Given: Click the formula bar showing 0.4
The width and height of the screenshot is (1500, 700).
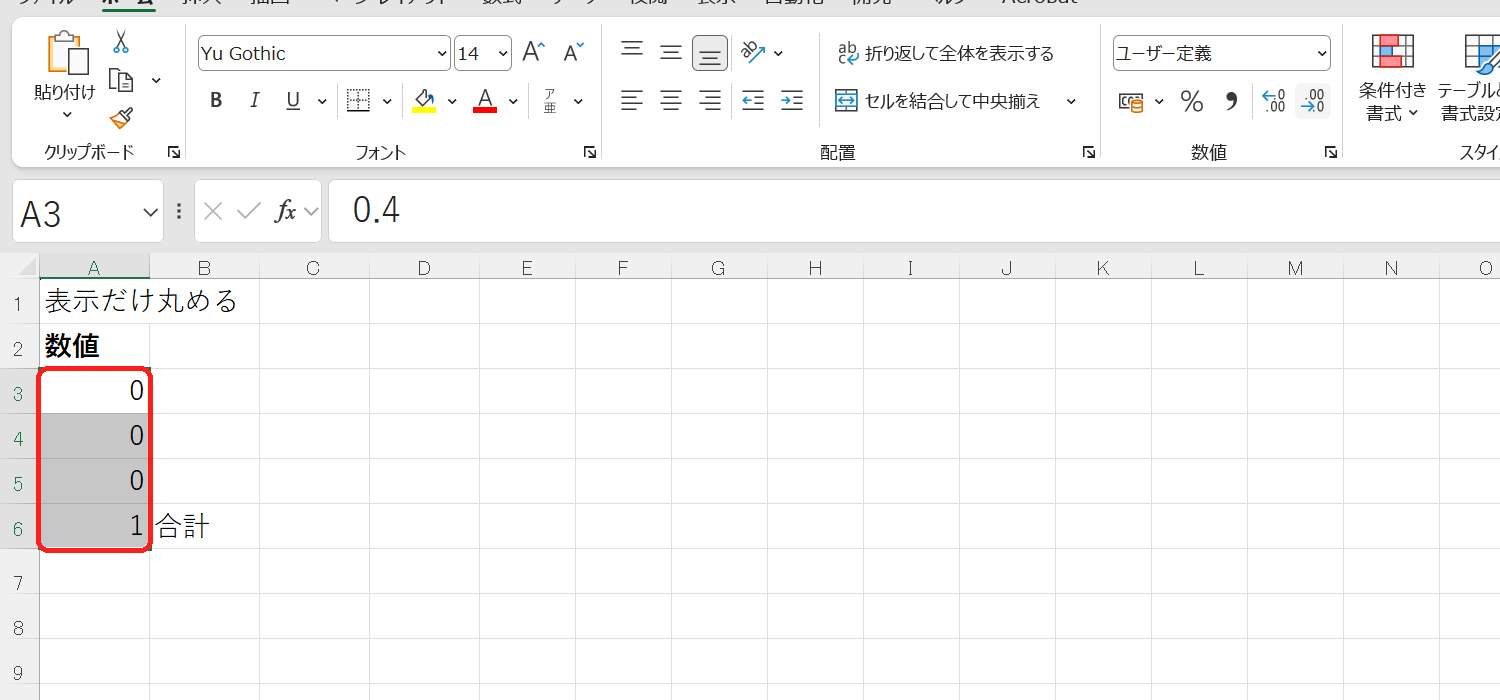Looking at the screenshot, I should tap(914, 211).
